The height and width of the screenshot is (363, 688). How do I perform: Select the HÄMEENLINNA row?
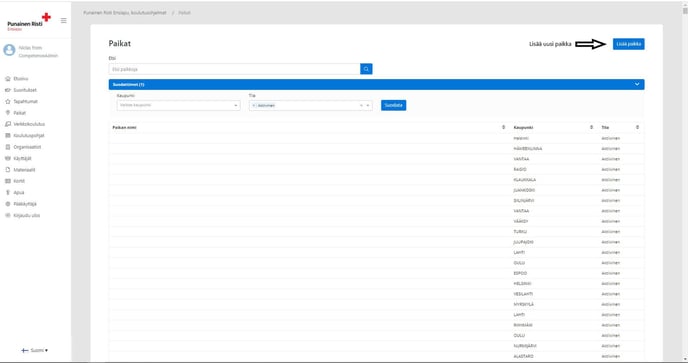pyautogui.click(x=376, y=148)
